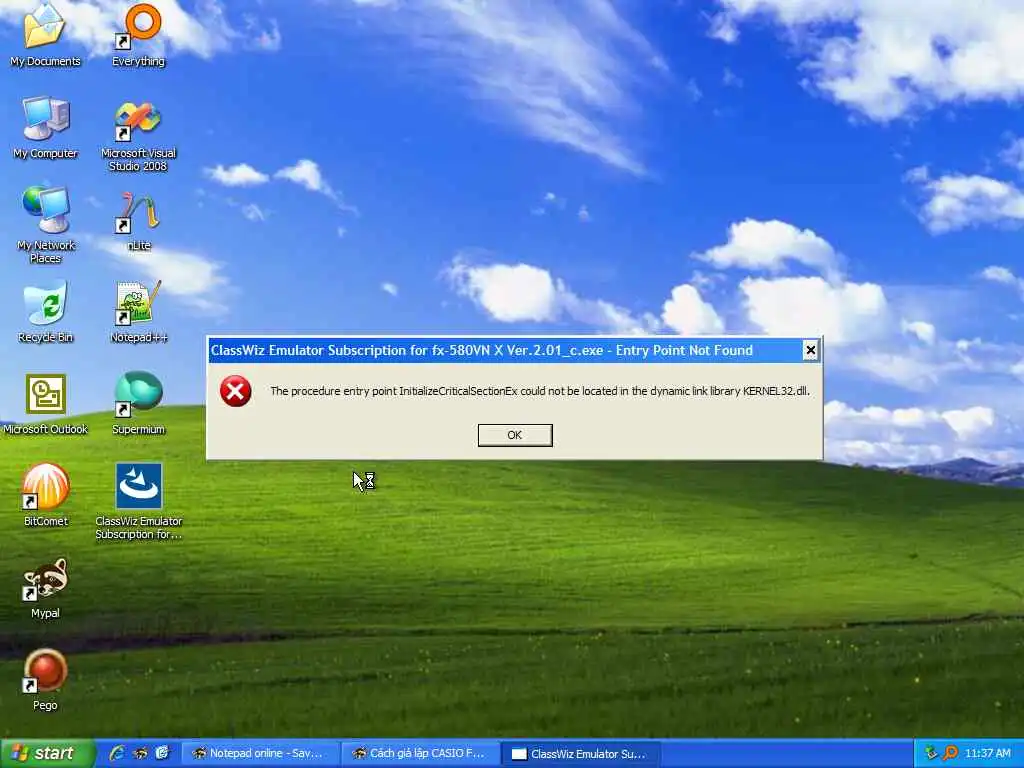This screenshot has height=768, width=1024.
Task: Click OK in the error dialog
Action: click(515, 435)
